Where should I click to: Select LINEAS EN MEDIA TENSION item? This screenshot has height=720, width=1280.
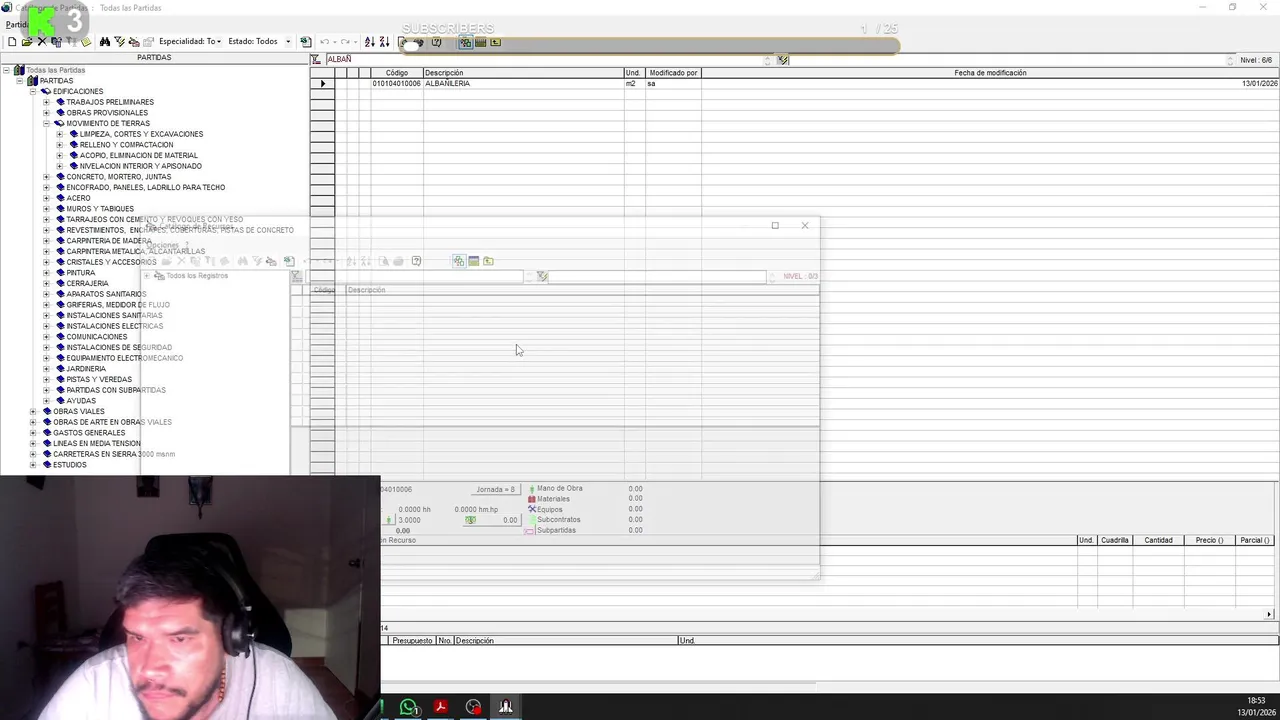pos(97,443)
